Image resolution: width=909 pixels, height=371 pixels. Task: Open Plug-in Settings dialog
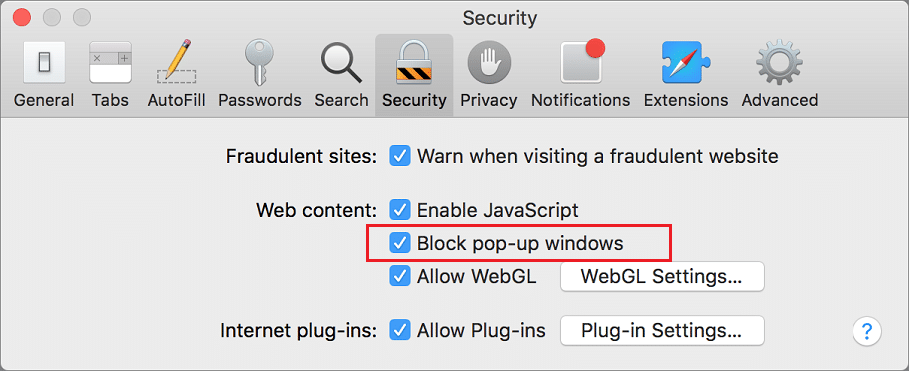tap(662, 330)
